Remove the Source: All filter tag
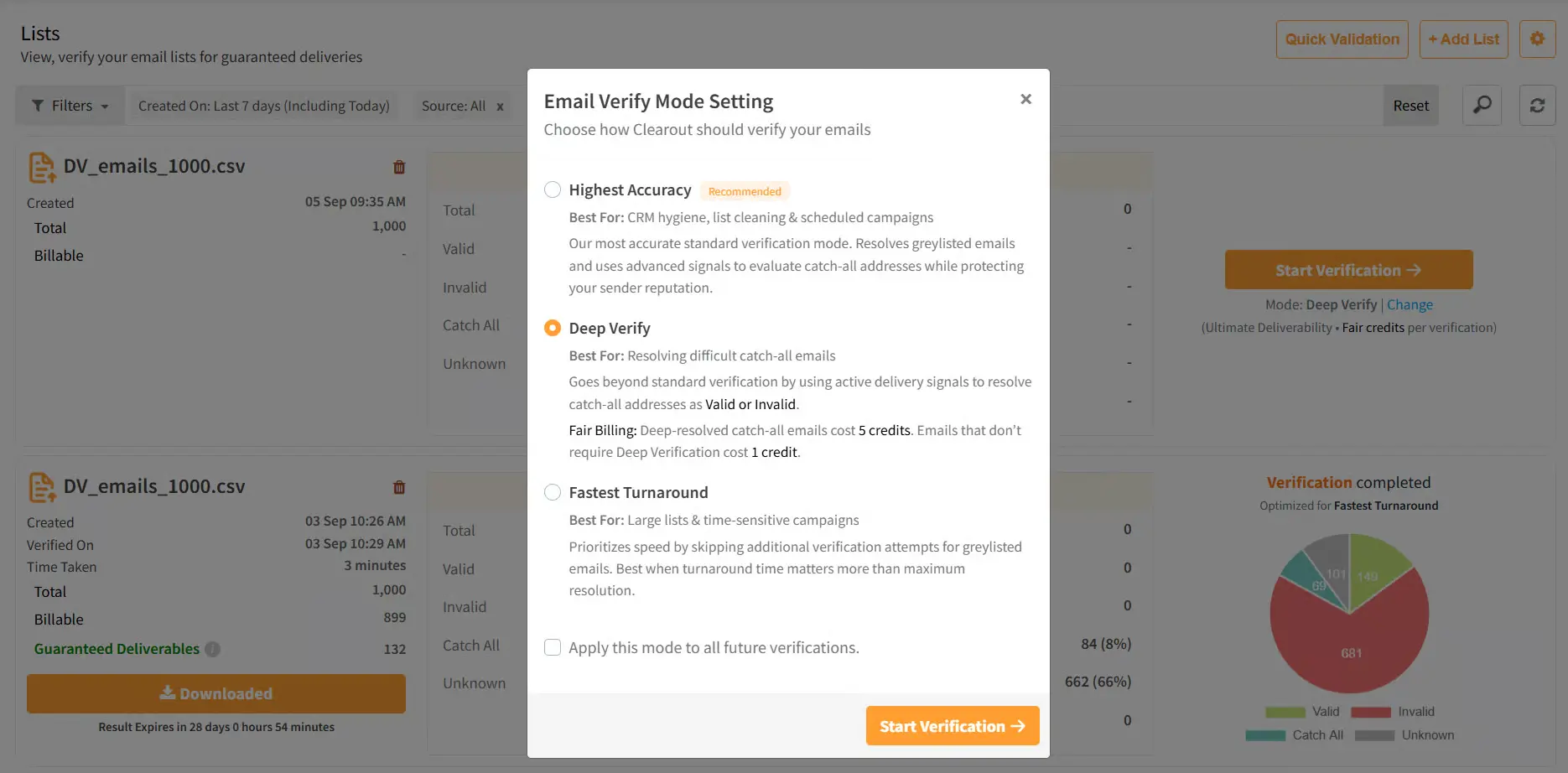Screen dimensions: 1568x773 pyautogui.click(x=500, y=106)
